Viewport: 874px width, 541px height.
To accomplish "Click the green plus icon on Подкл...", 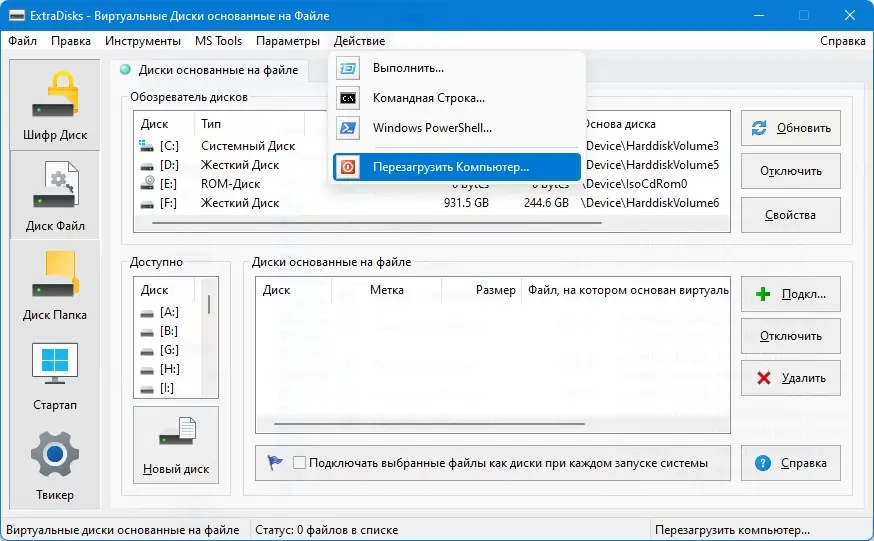I will pyautogui.click(x=763, y=294).
